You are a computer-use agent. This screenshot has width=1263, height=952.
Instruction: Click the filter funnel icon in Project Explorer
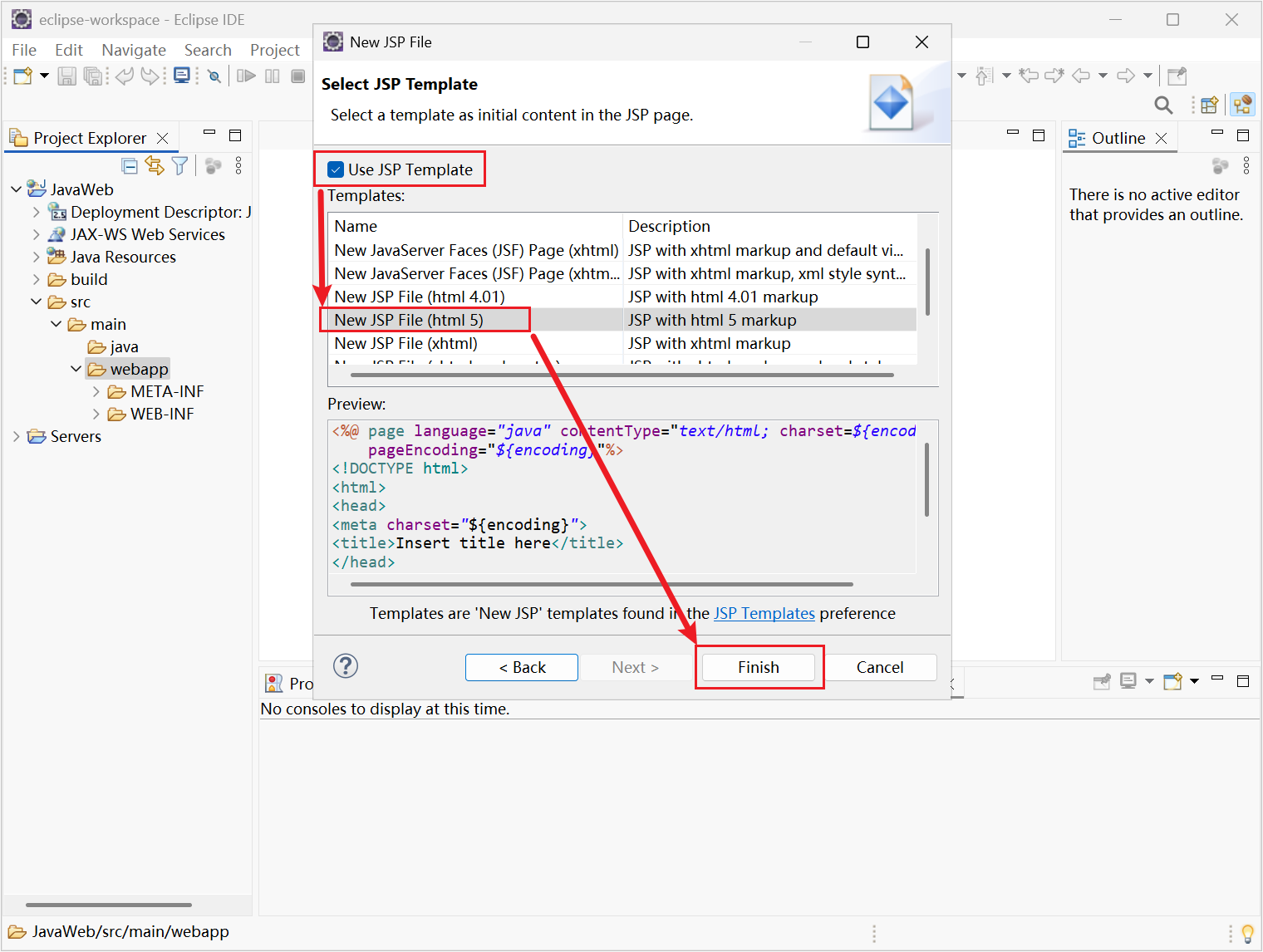tap(179, 165)
